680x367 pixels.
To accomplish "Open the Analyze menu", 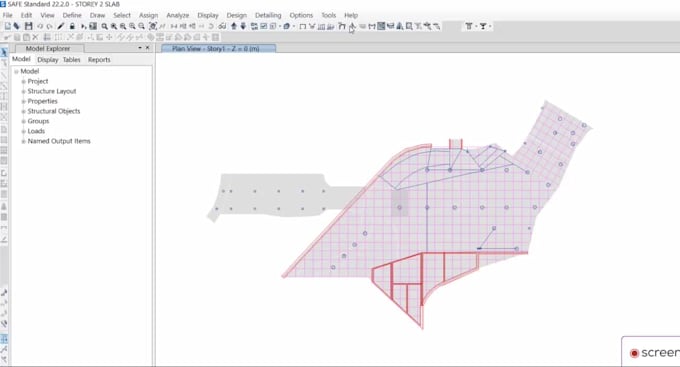I will tap(178, 15).
